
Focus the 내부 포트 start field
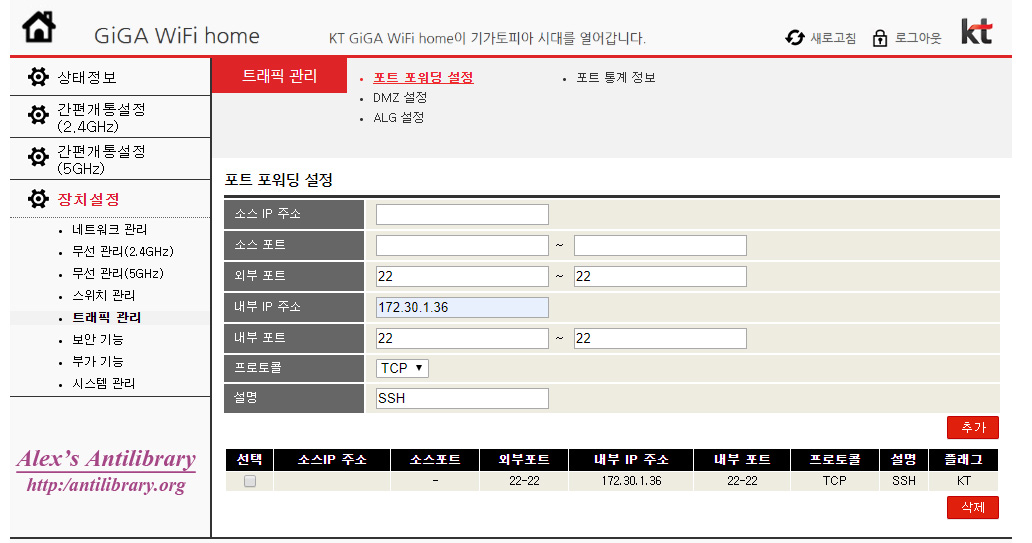click(462, 338)
